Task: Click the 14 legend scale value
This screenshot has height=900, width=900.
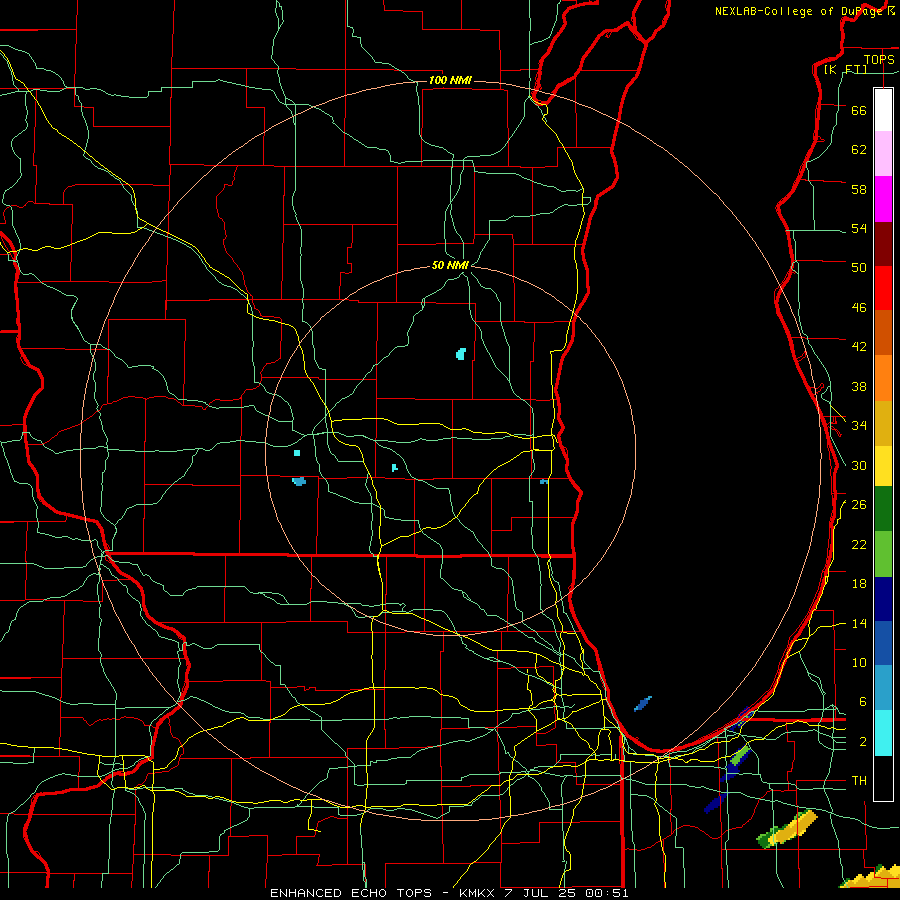Action: (x=859, y=623)
